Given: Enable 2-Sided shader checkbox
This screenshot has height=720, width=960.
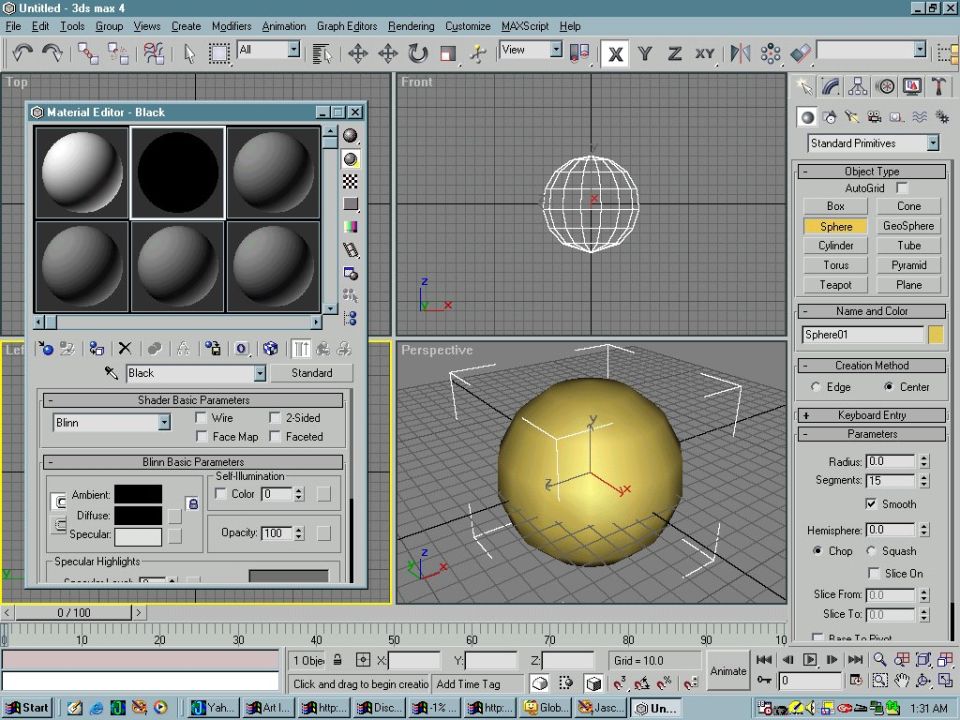Looking at the screenshot, I should 275,418.
